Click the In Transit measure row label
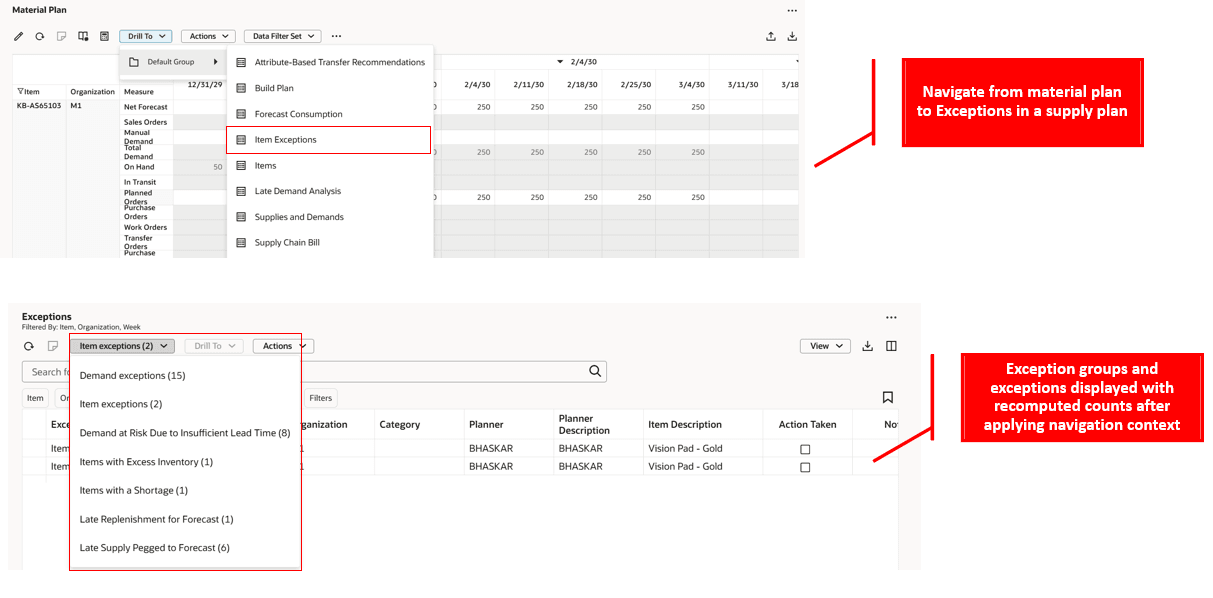Image resolution: width=1213 pixels, height=598 pixels. (140, 182)
